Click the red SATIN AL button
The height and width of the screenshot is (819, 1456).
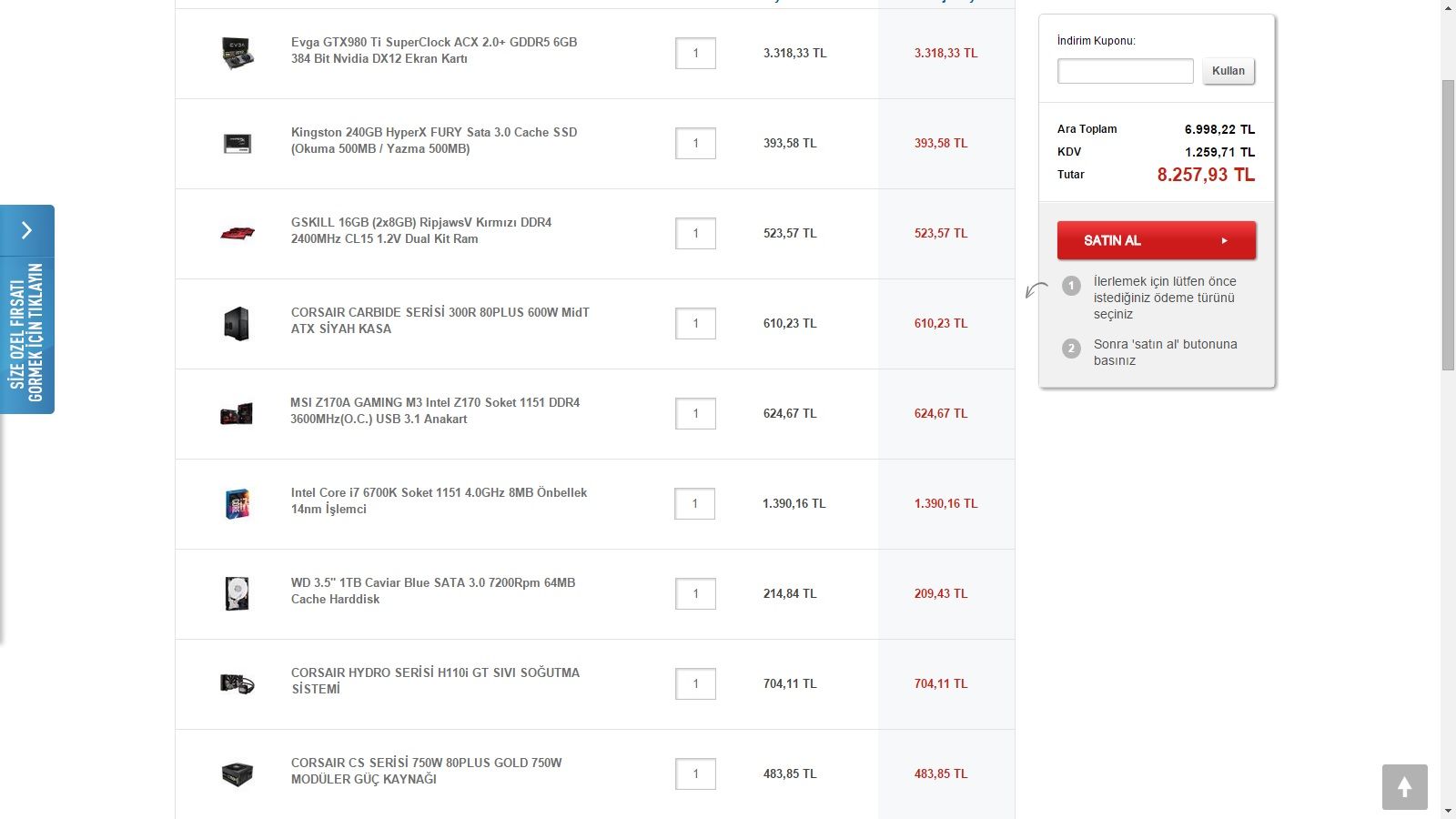pos(1156,240)
